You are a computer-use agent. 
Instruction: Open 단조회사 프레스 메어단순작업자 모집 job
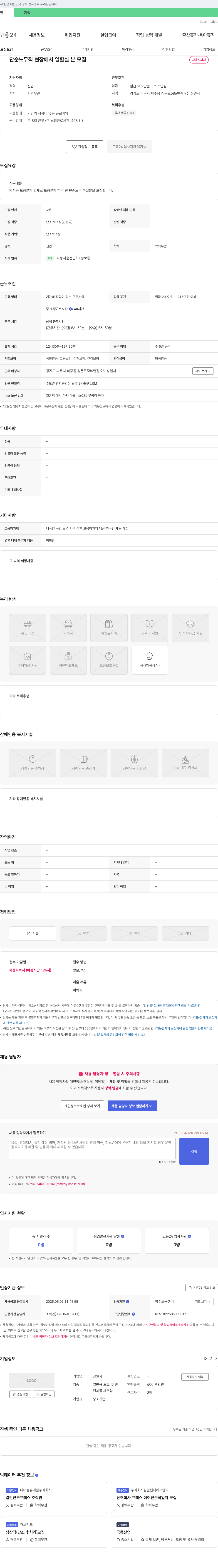[146, 1497]
